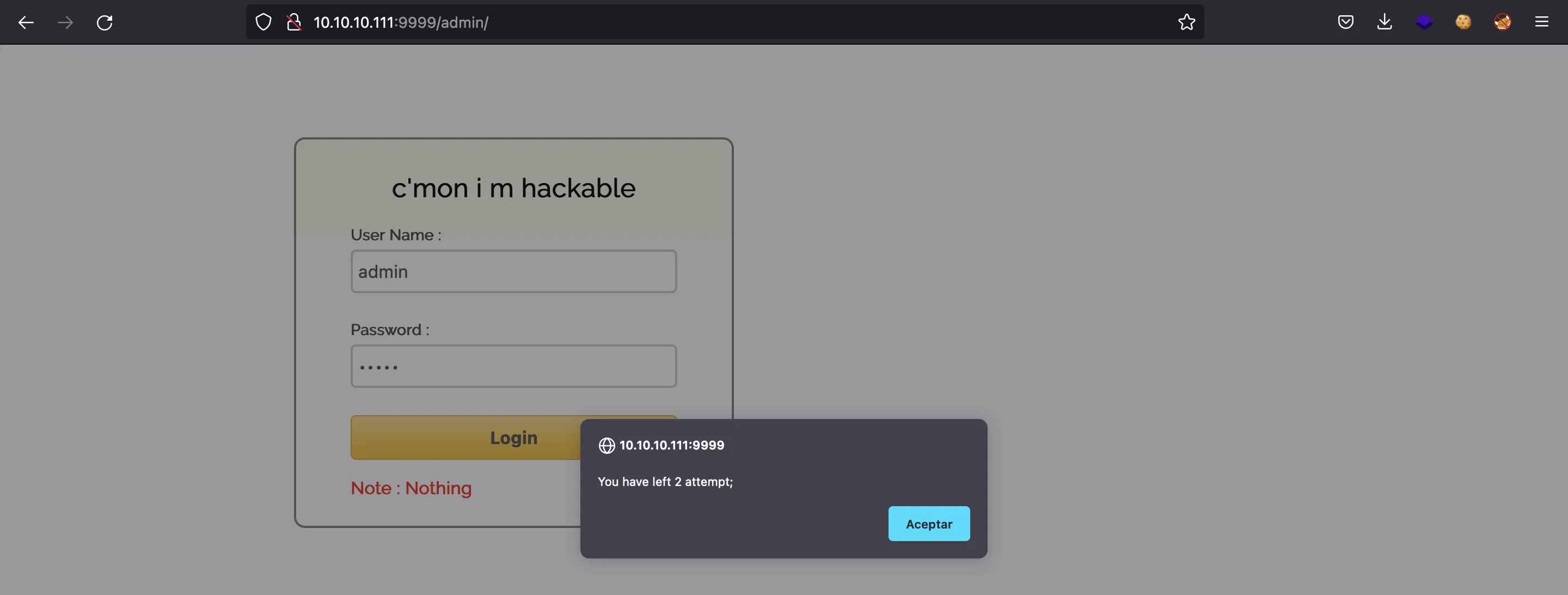Click the browser download icon
Screen dimensions: 1568x595
pyautogui.click(x=1384, y=22)
